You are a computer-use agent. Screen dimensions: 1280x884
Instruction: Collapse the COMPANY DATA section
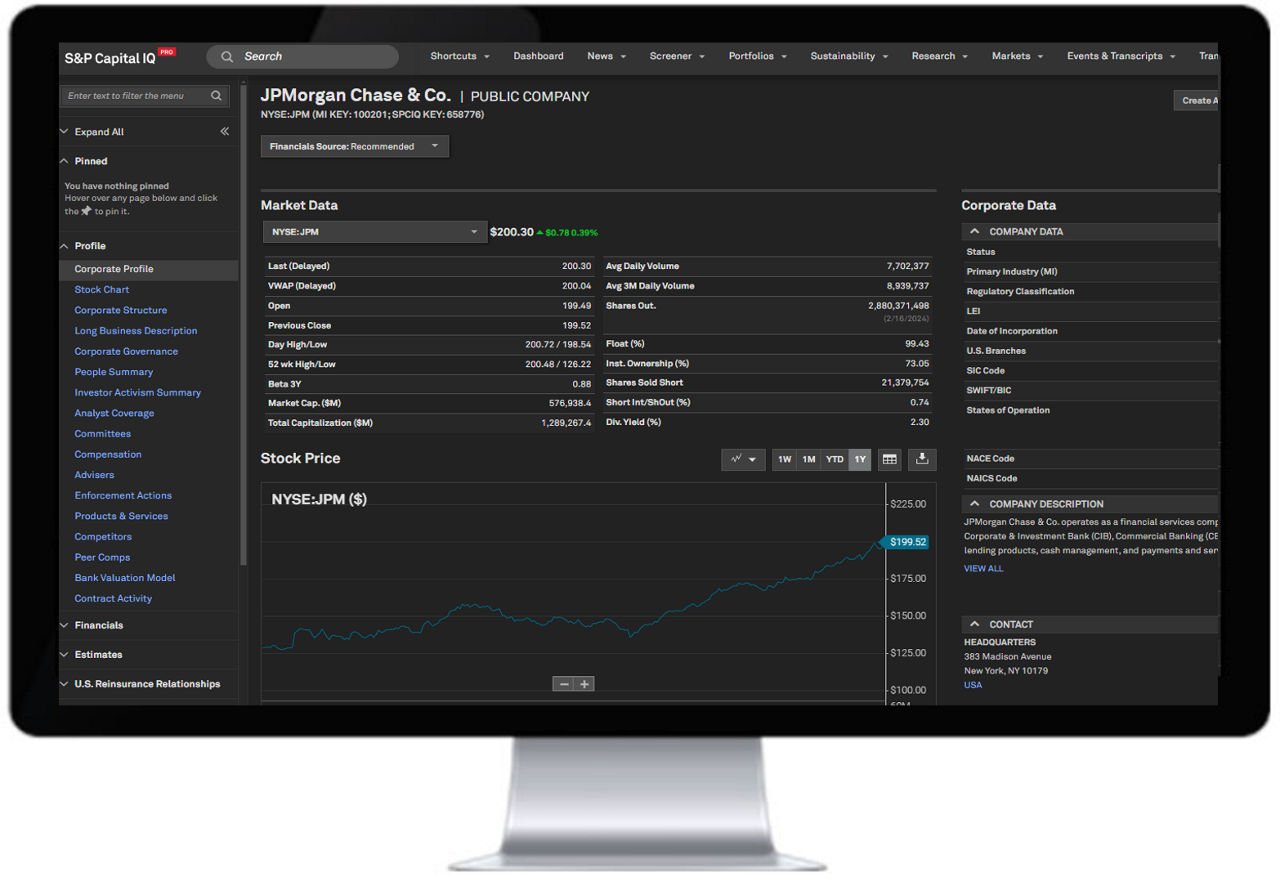[975, 232]
